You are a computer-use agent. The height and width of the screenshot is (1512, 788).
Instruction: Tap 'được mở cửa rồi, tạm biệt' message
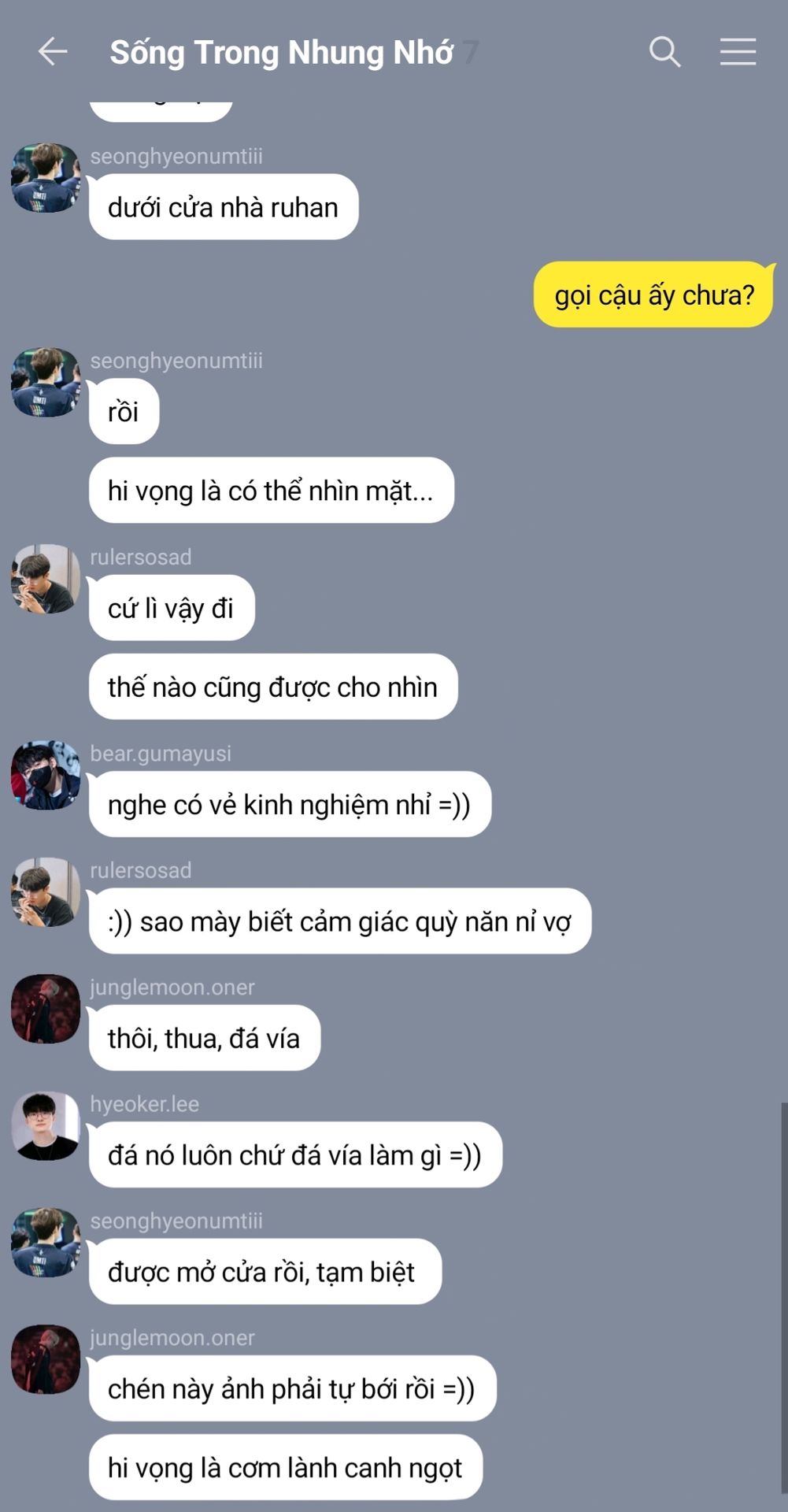pyautogui.click(x=265, y=1272)
